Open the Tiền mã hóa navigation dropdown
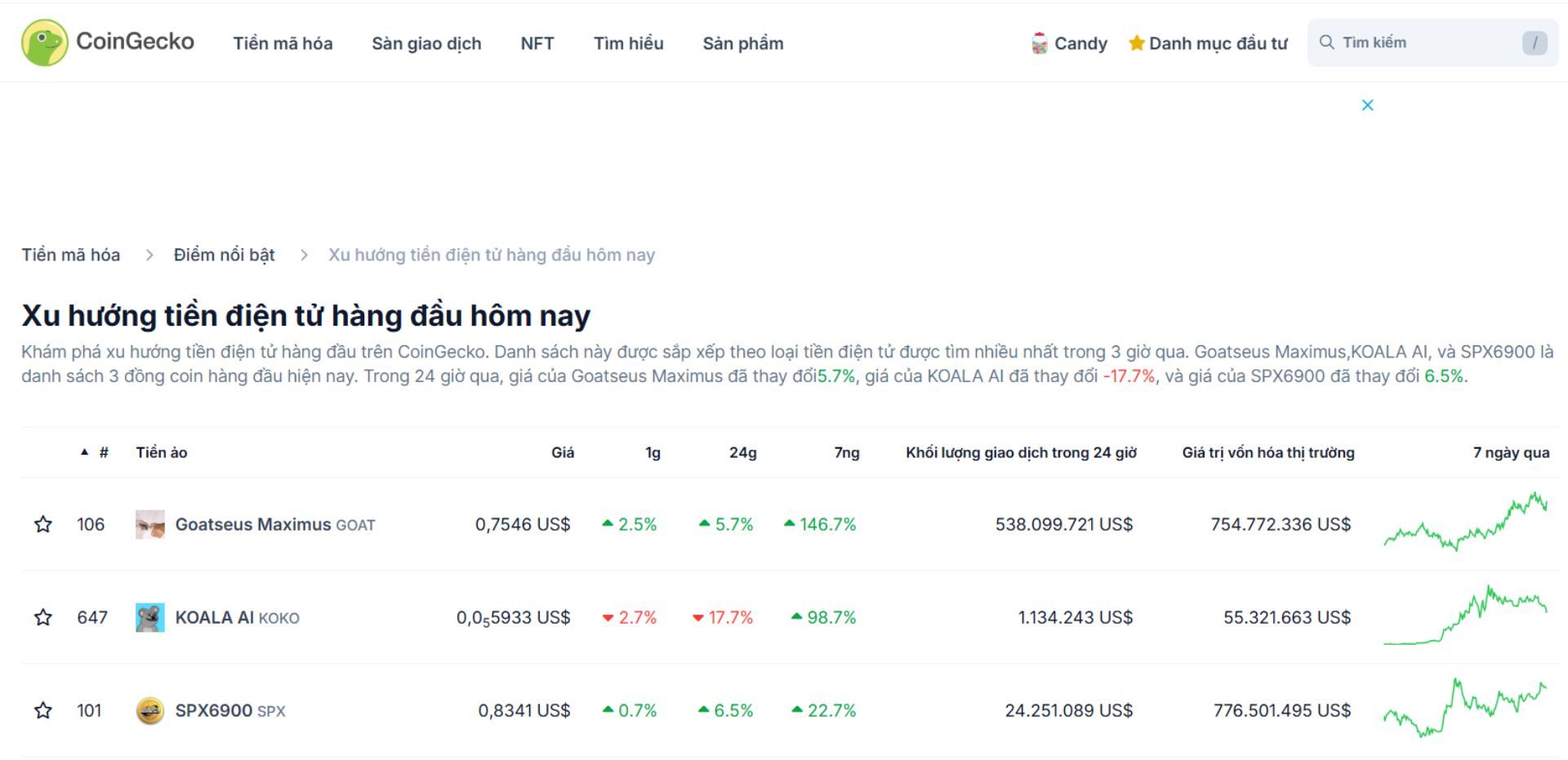The width and height of the screenshot is (1568, 760). point(283,43)
